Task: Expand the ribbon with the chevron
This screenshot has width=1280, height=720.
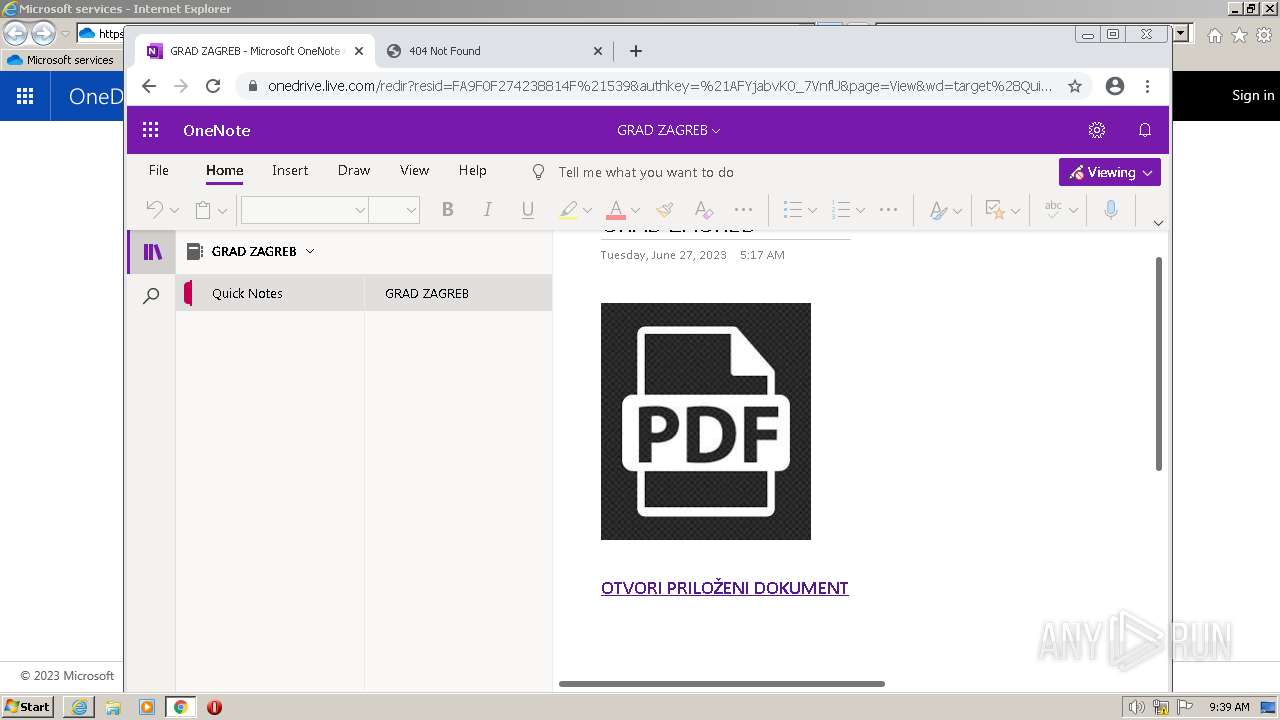Action: pos(1158,223)
